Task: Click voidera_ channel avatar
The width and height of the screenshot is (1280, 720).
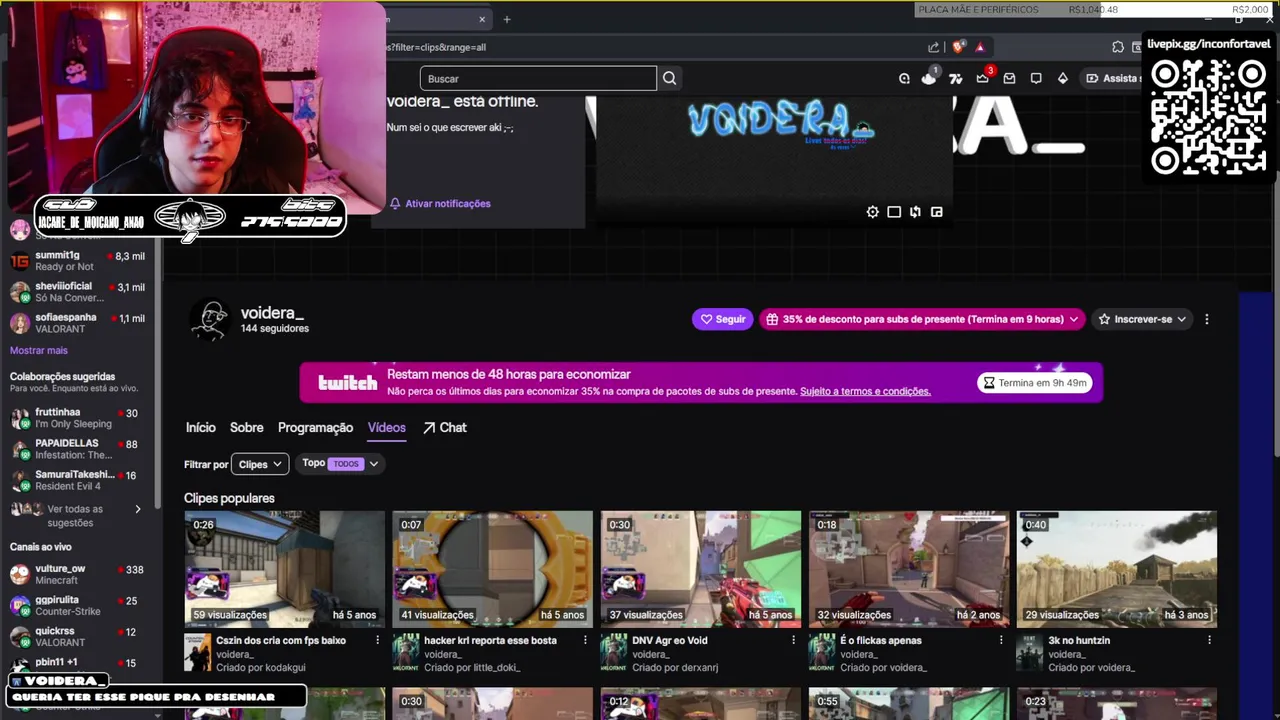Action: (210, 320)
